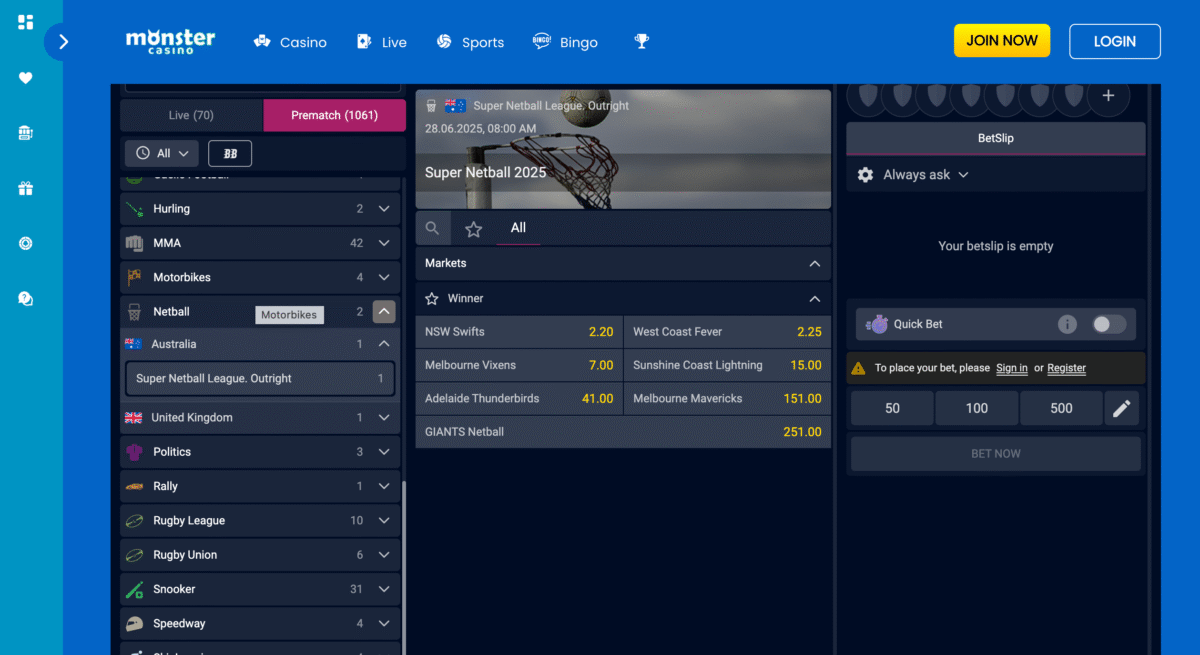Open the gift promotions icon in the sidebar
Screen dimensions: 1200x655
[26, 188]
